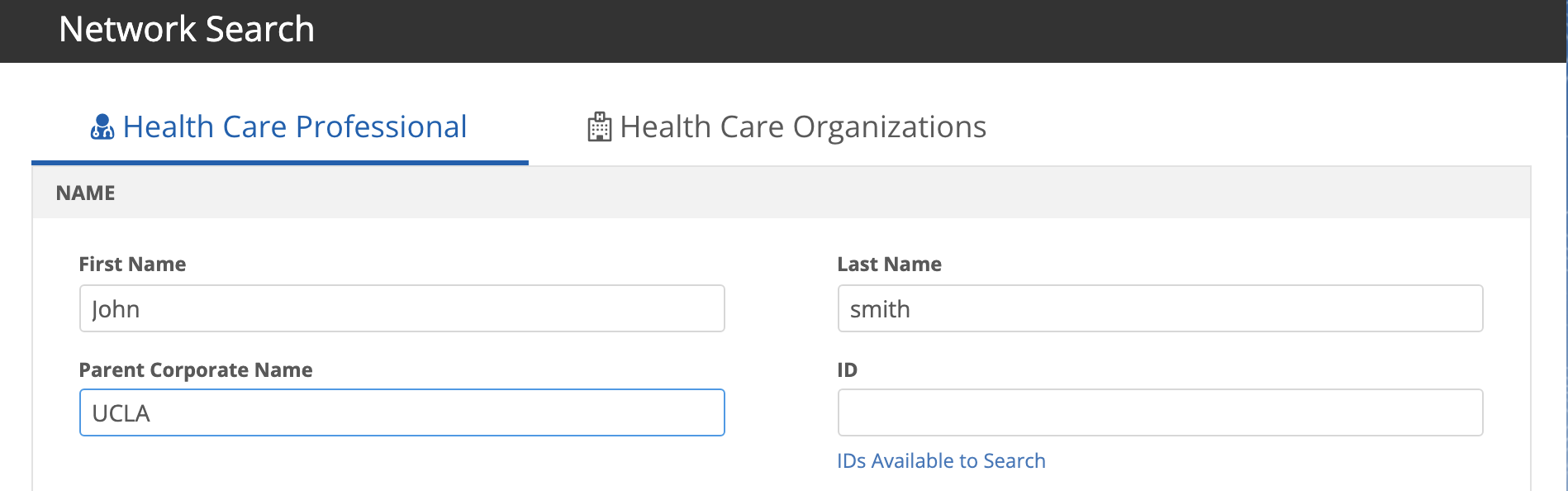The height and width of the screenshot is (491, 1568).
Task: Click the blue underline beneath the active tab
Action: point(279,162)
